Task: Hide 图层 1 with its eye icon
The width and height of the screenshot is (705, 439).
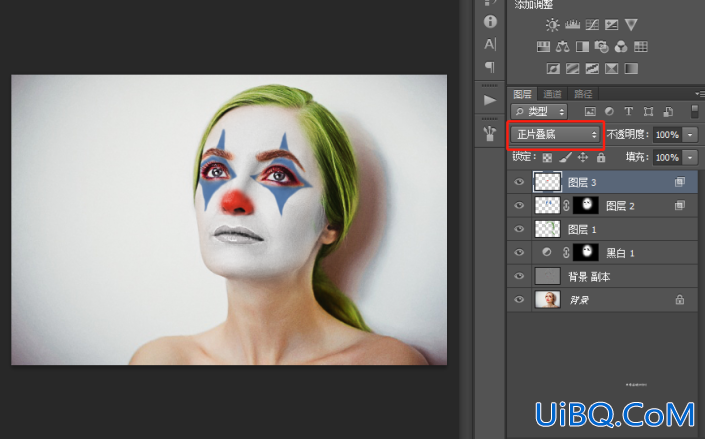Action: (519, 228)
